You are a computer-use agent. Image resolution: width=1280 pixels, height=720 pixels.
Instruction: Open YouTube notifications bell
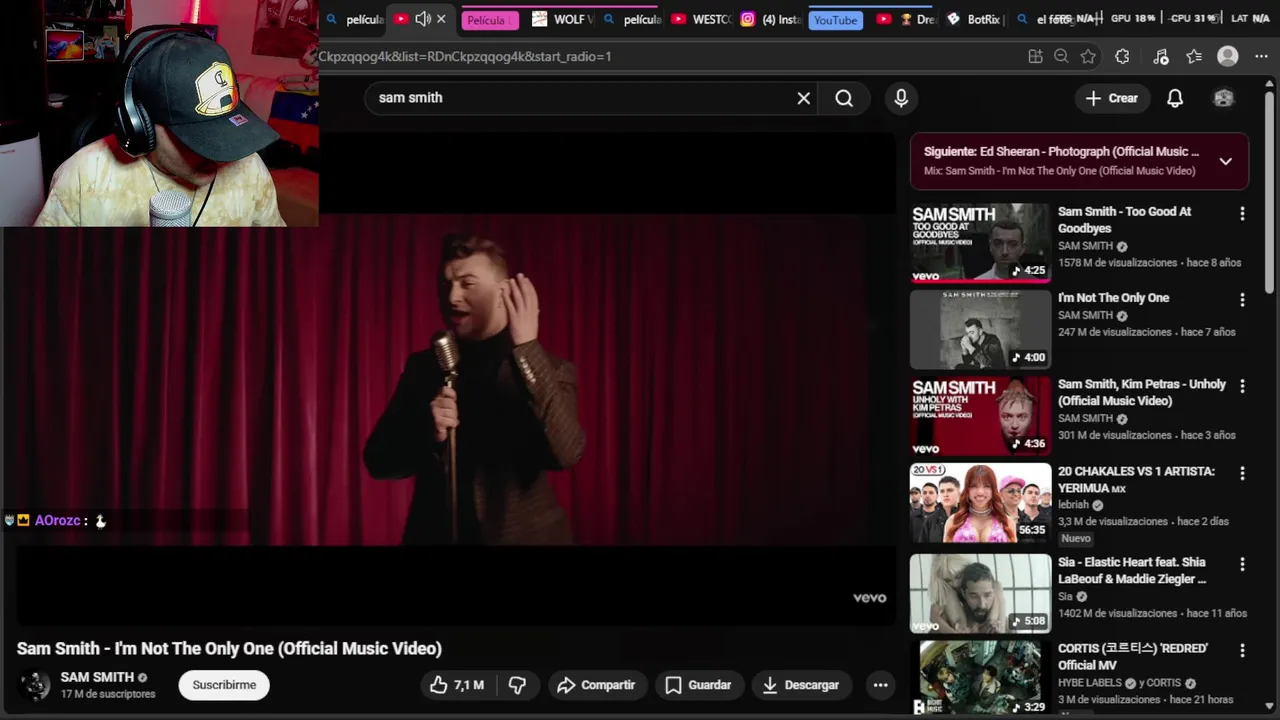point(1175,98)
